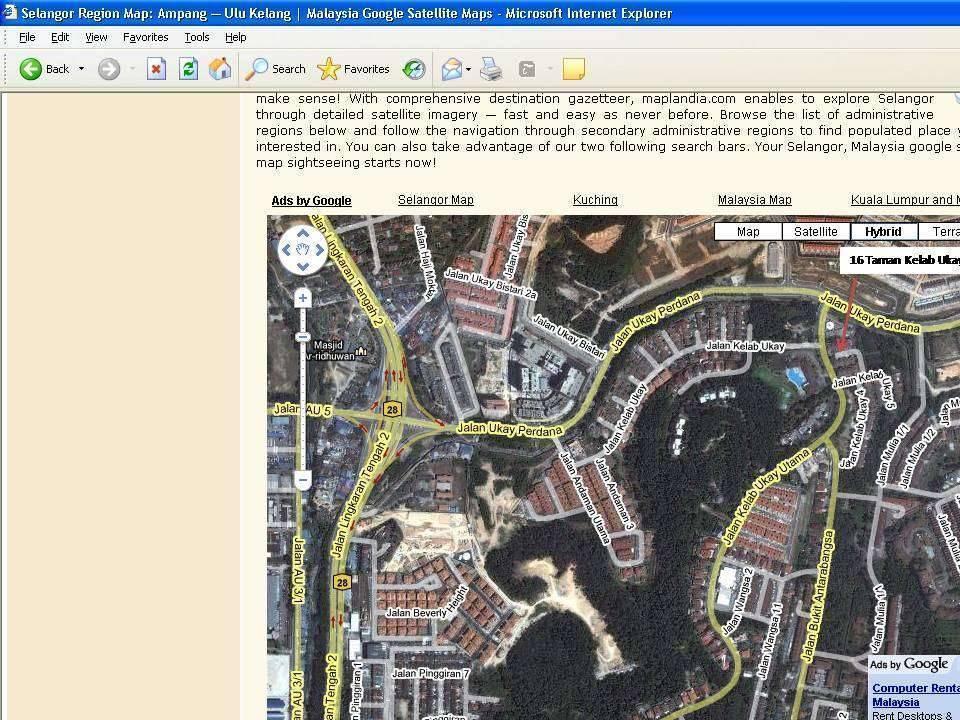The height and width of the screenshot is (720, 960).
Task: Open the Kuala Lumpur link
Action: point(905,200)
